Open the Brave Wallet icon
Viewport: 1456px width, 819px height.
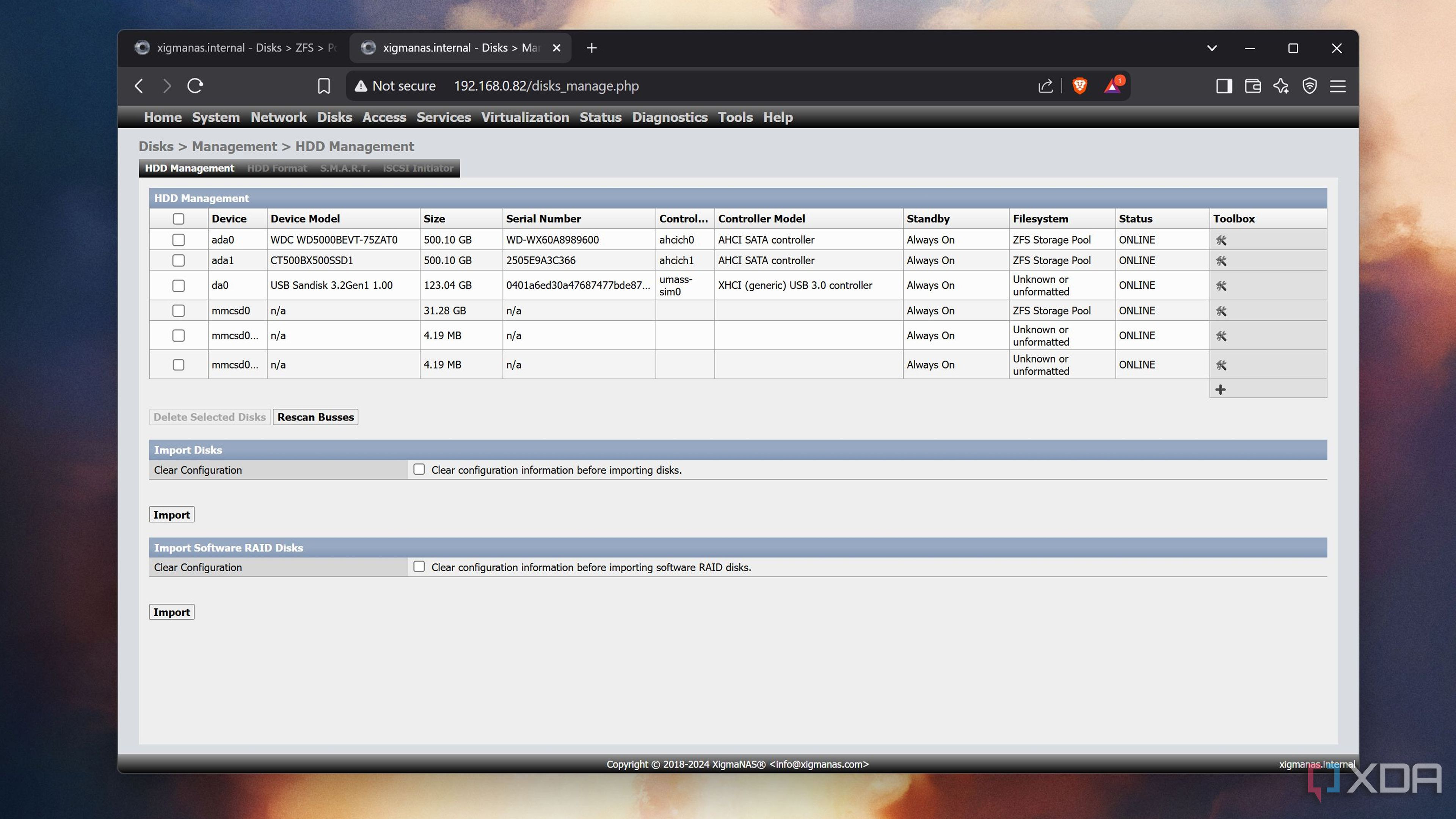click(1252, 86)
